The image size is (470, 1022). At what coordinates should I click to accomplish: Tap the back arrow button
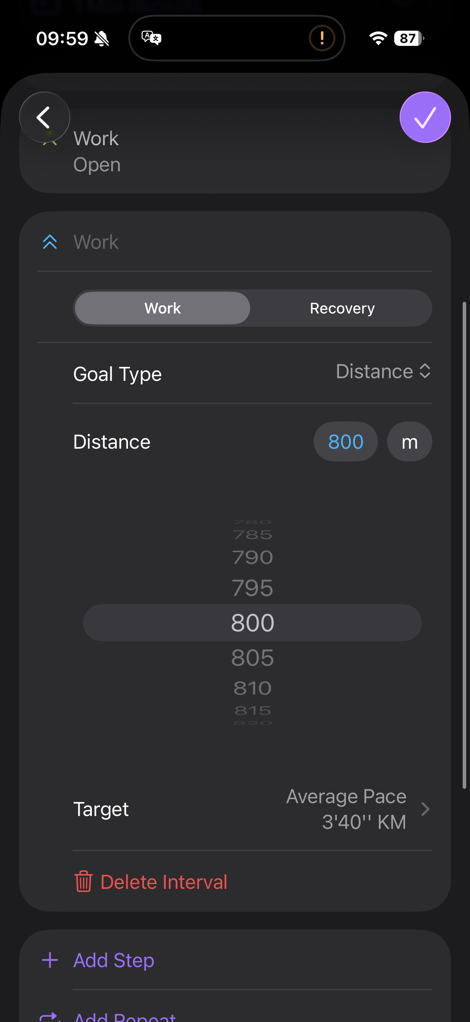coord(44,117)
